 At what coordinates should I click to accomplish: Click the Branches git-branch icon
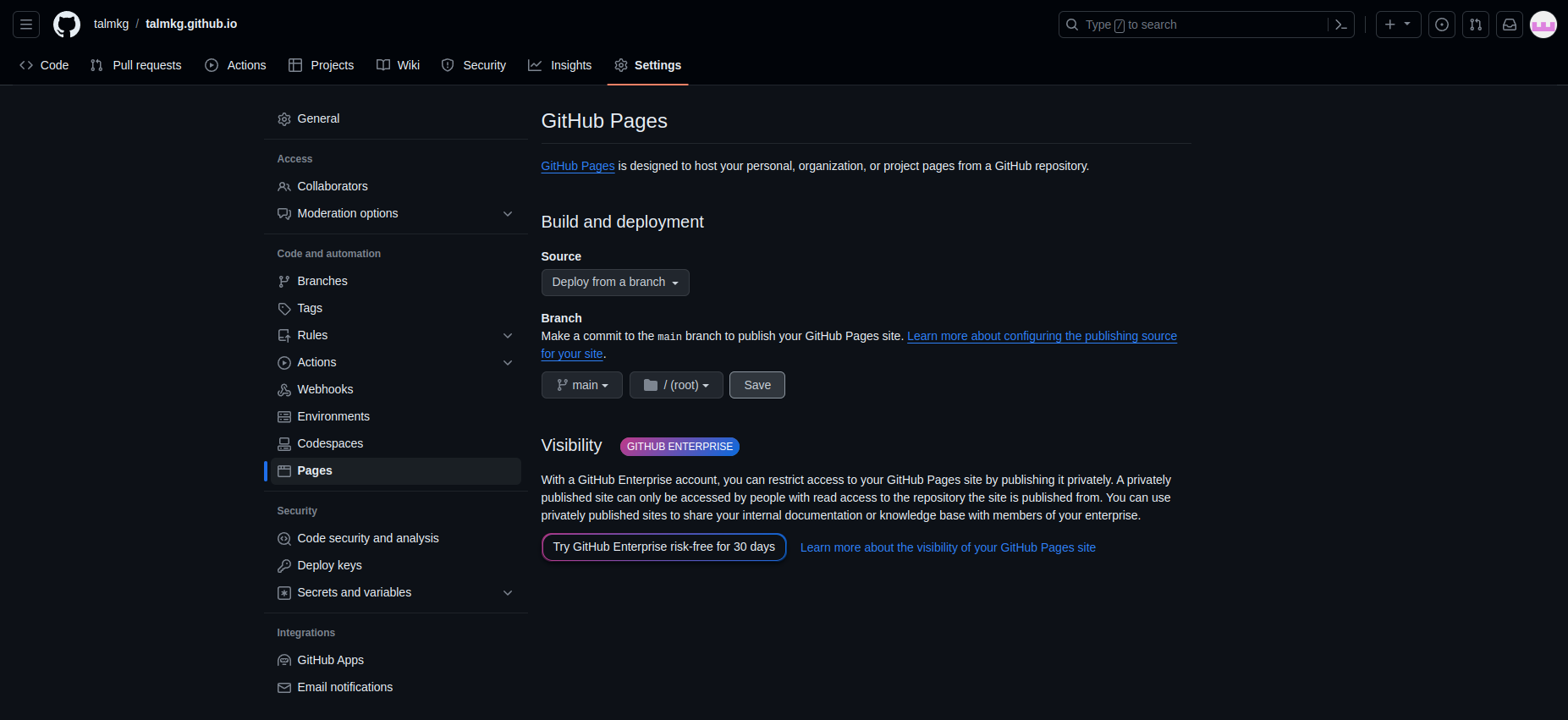(284, 282)
